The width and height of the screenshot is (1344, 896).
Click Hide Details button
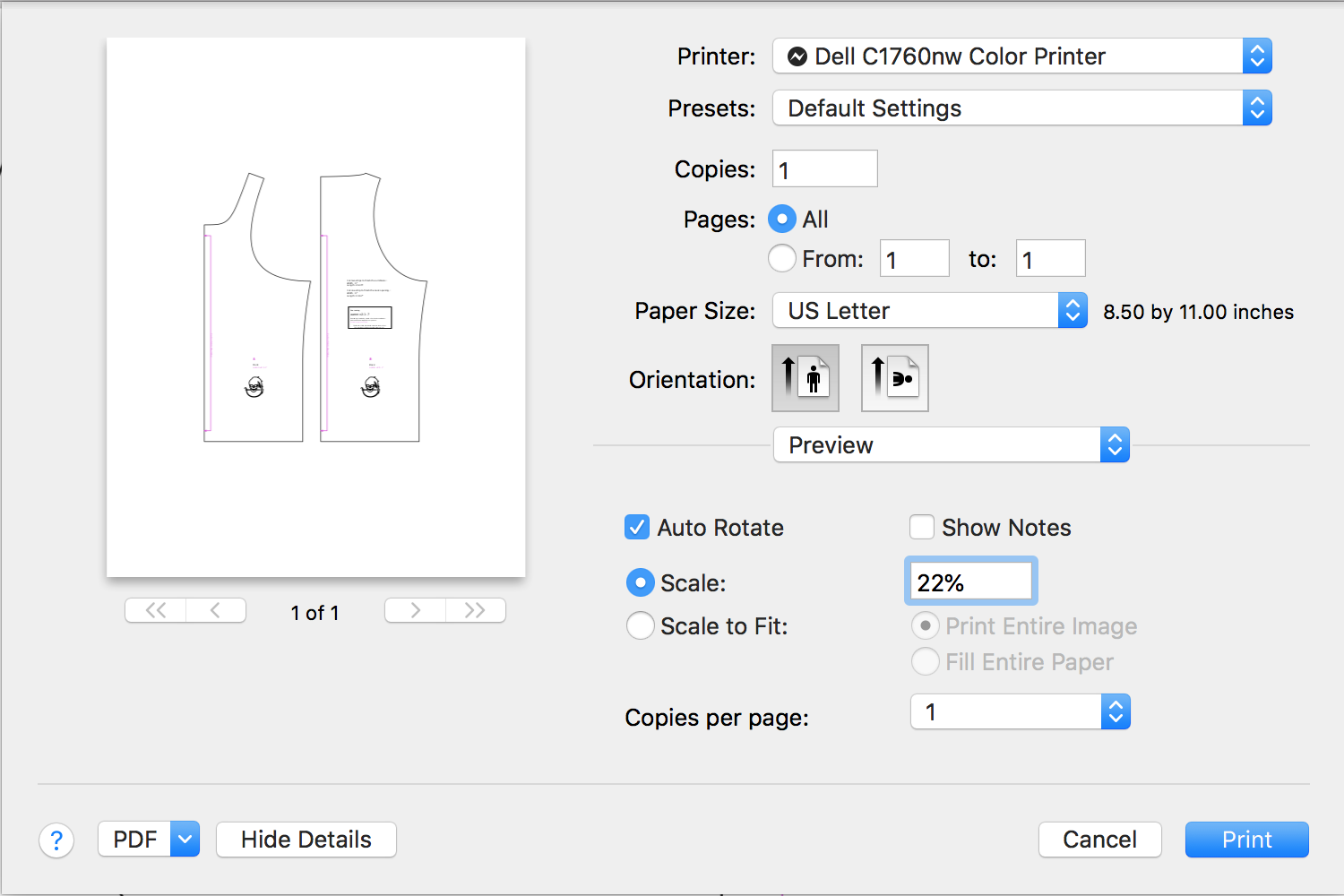tap(306, 840)
